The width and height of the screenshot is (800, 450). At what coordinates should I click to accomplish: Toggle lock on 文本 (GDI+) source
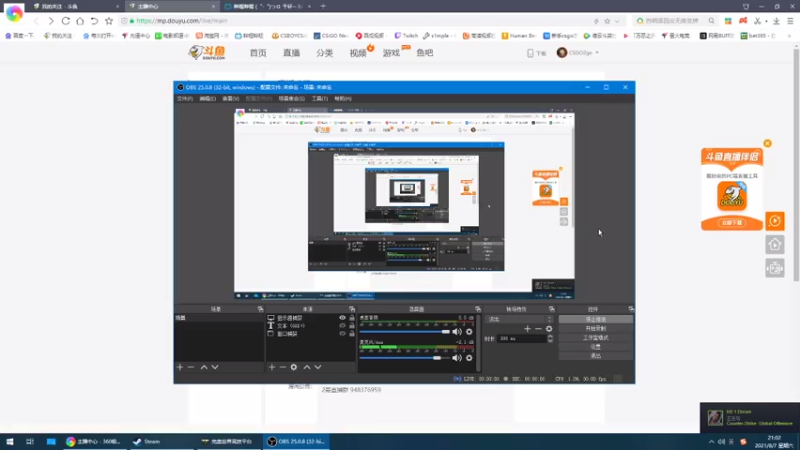coord(352,326)
